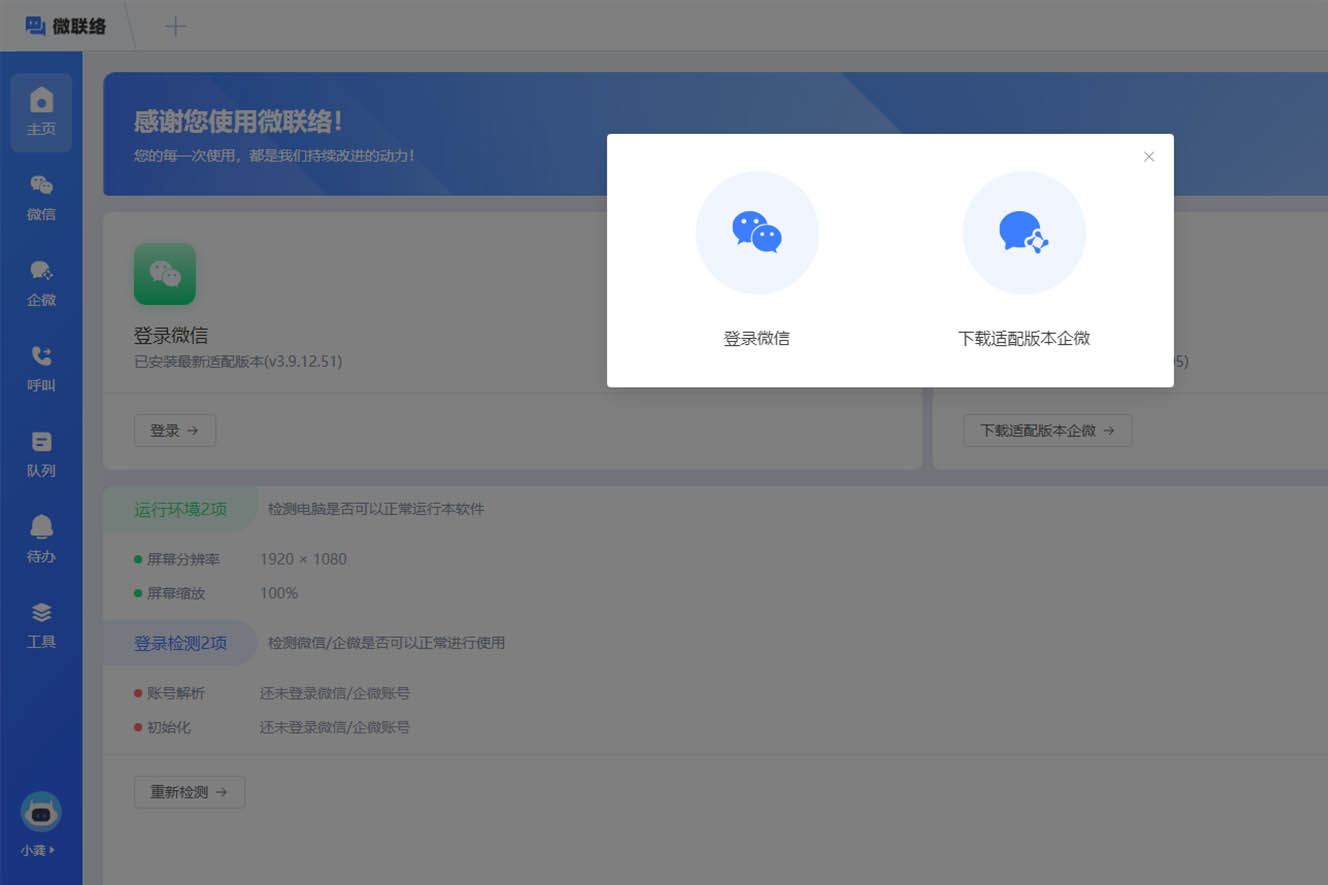Click 还未登录微信/企微账号 text beside 初始化

pos(335,727)
